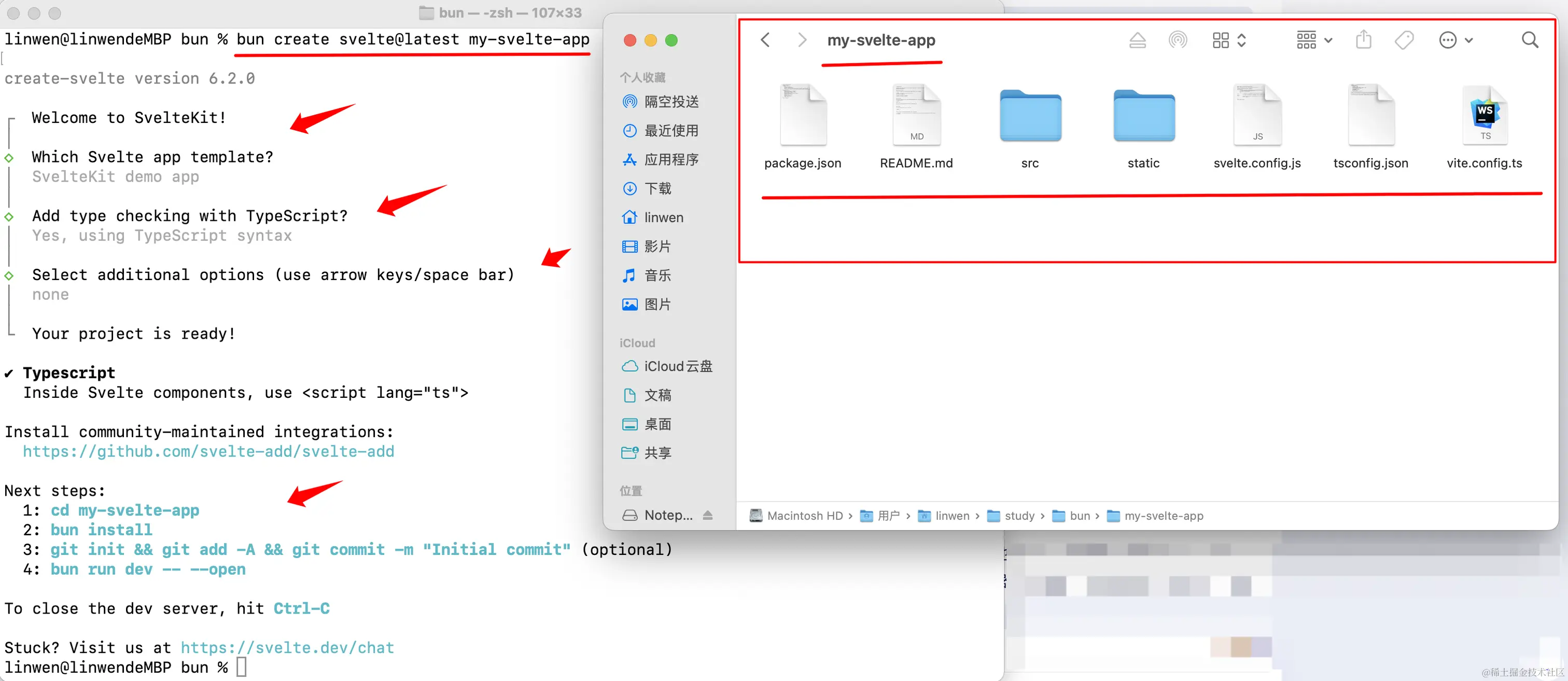Screen dimensions: 1568x681
Task: Select the README.md file icon
Action: pos(916,115)
